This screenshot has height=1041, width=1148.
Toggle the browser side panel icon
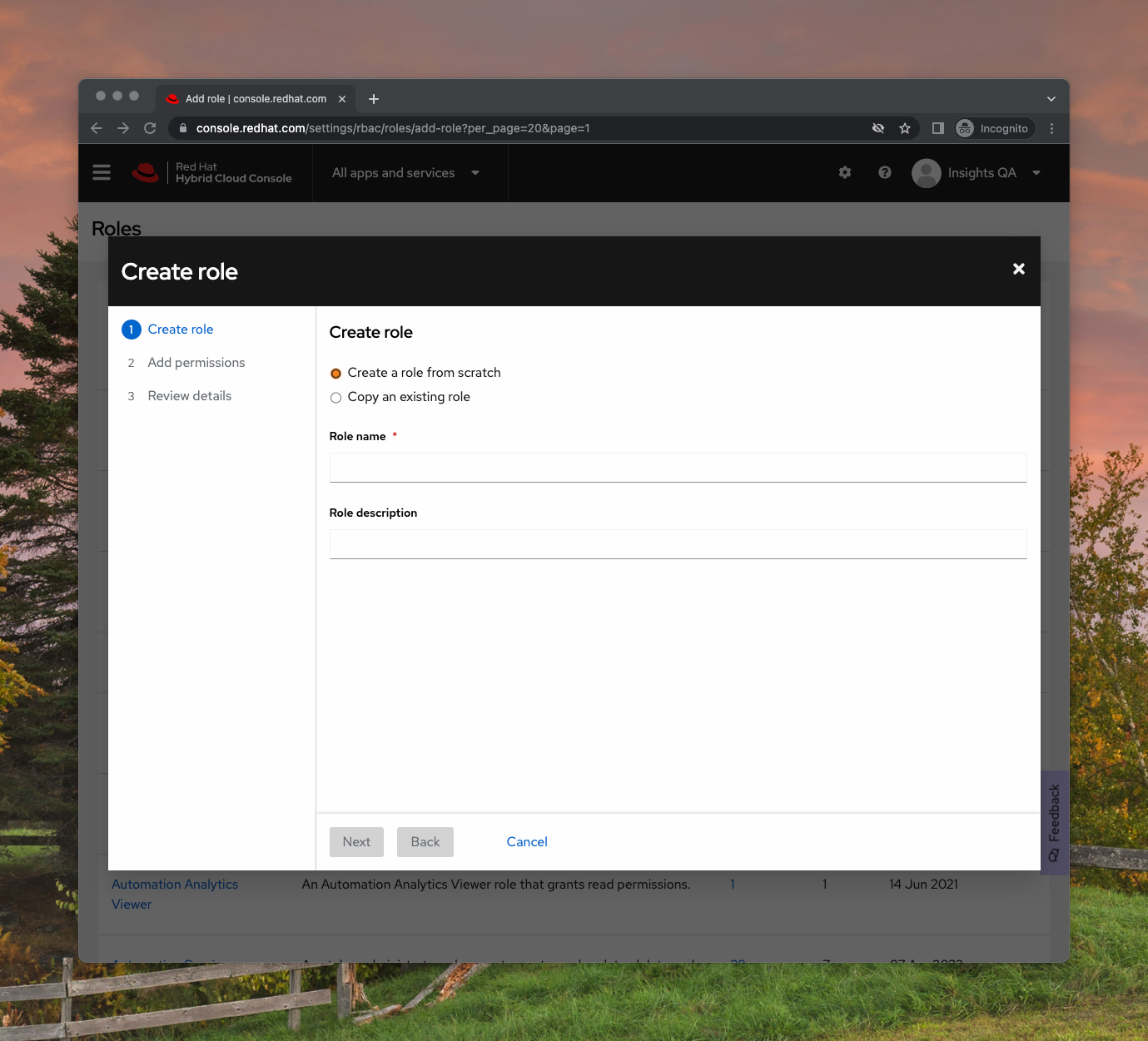tap(938, 128)
